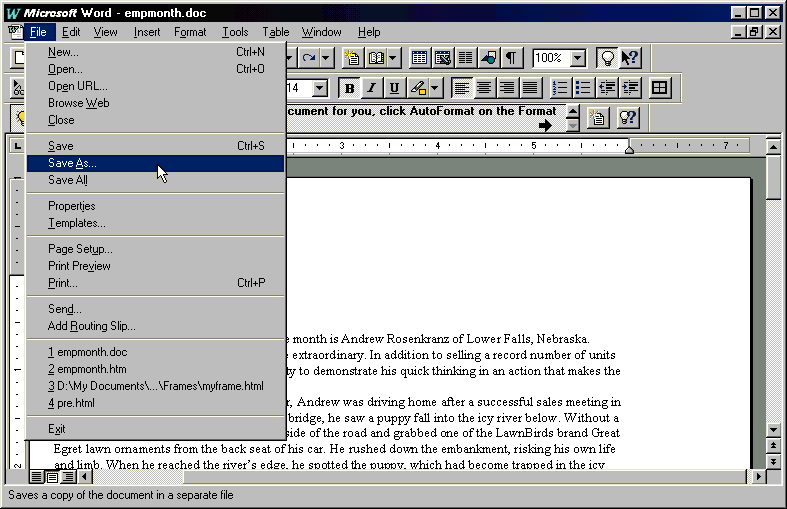Toggle Bold formatting

click(x=349, y=88)
